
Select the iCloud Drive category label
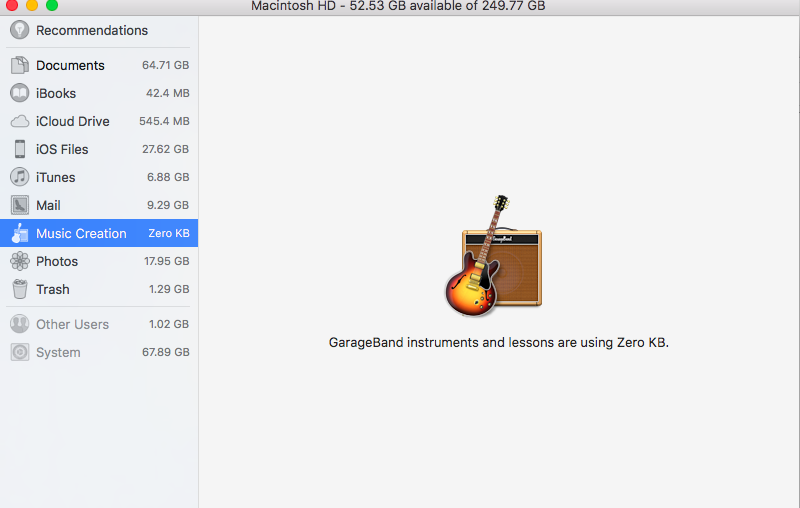pyautogui.click(x=72, y=121)
